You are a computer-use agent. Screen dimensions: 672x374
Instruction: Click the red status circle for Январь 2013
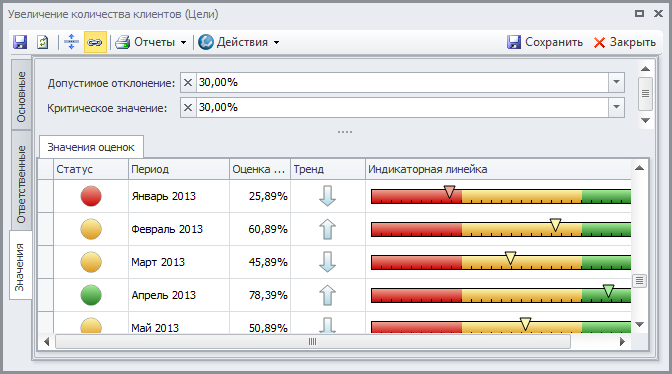[91, 196]
